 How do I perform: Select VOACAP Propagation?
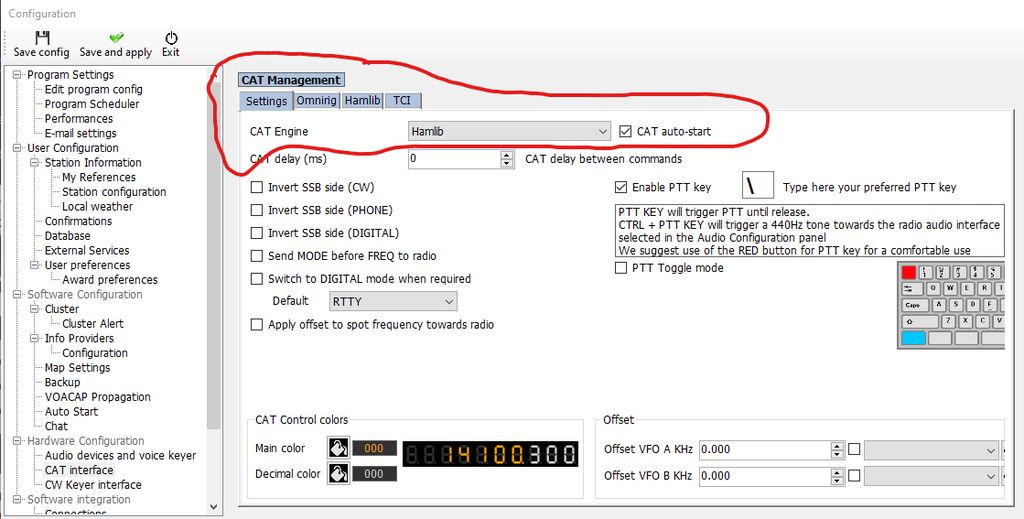tap(97, 397)
